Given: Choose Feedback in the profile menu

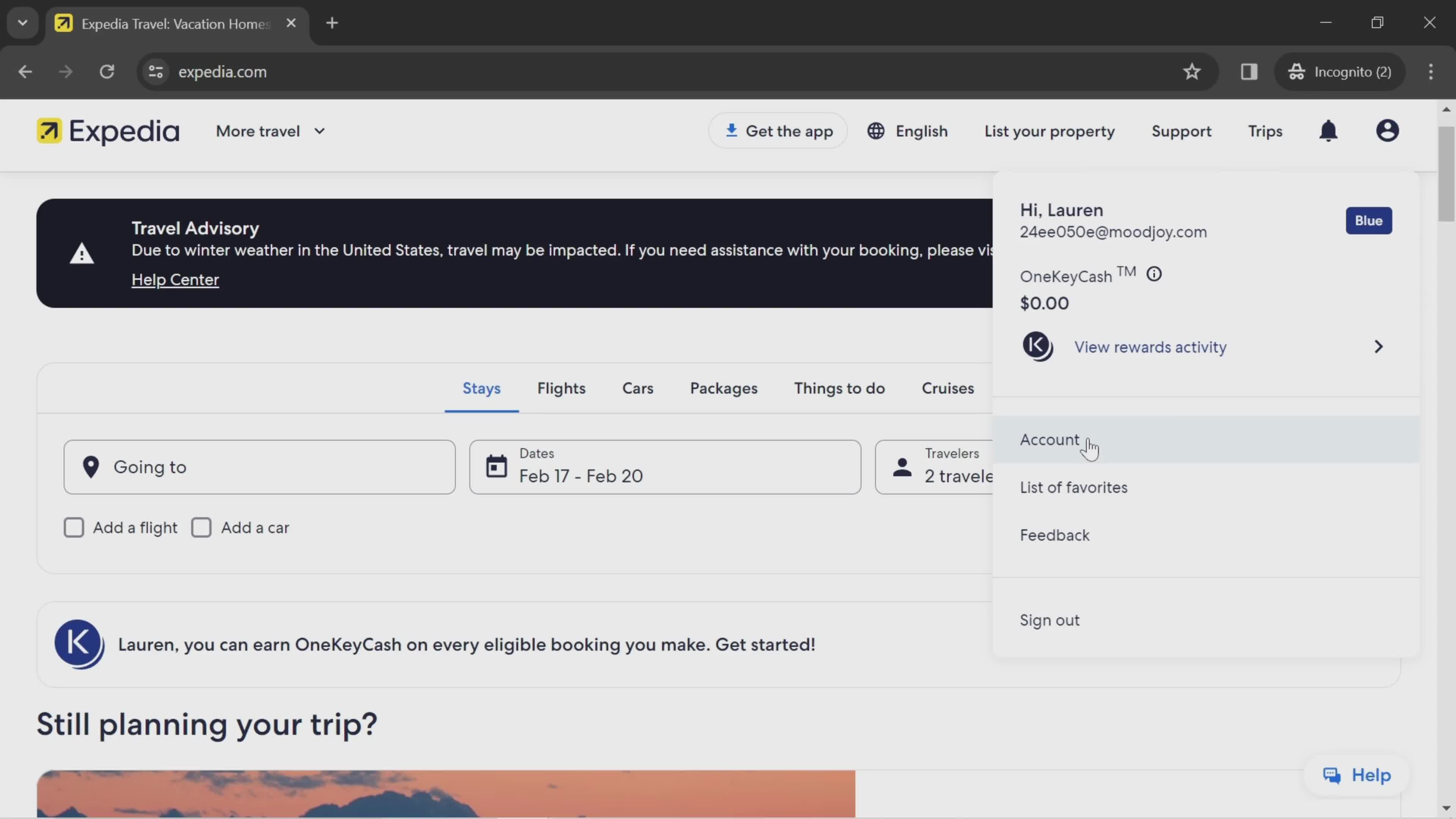Looking at the screenshot, I should pos(1206,535).
